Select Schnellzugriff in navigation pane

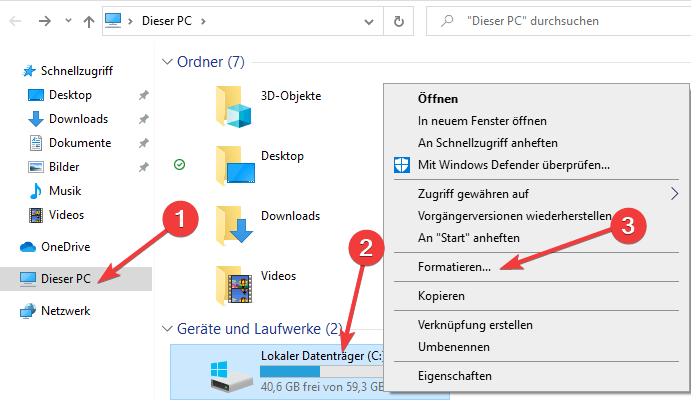click(x=77, y=70)
